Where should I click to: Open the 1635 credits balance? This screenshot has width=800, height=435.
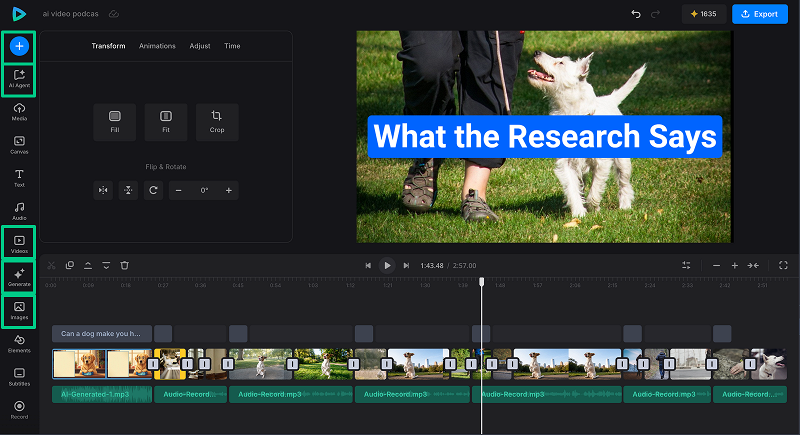(704, 14)
